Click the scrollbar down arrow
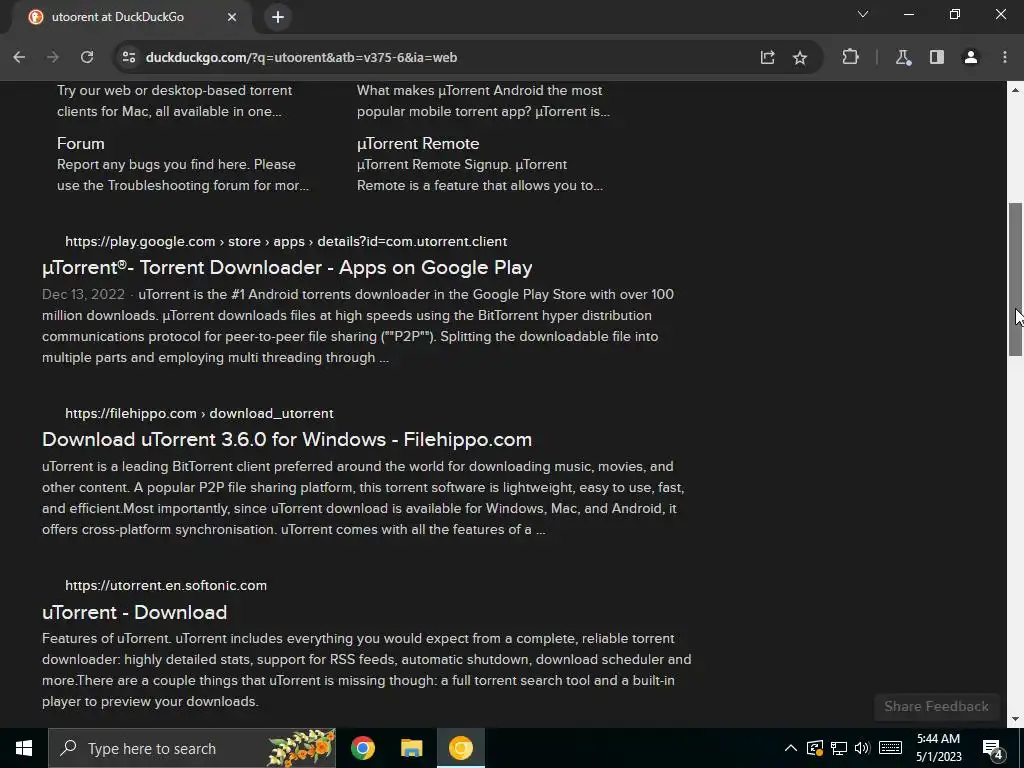The width and height of the screenshot is (1024, 768). click(1015, 720)
